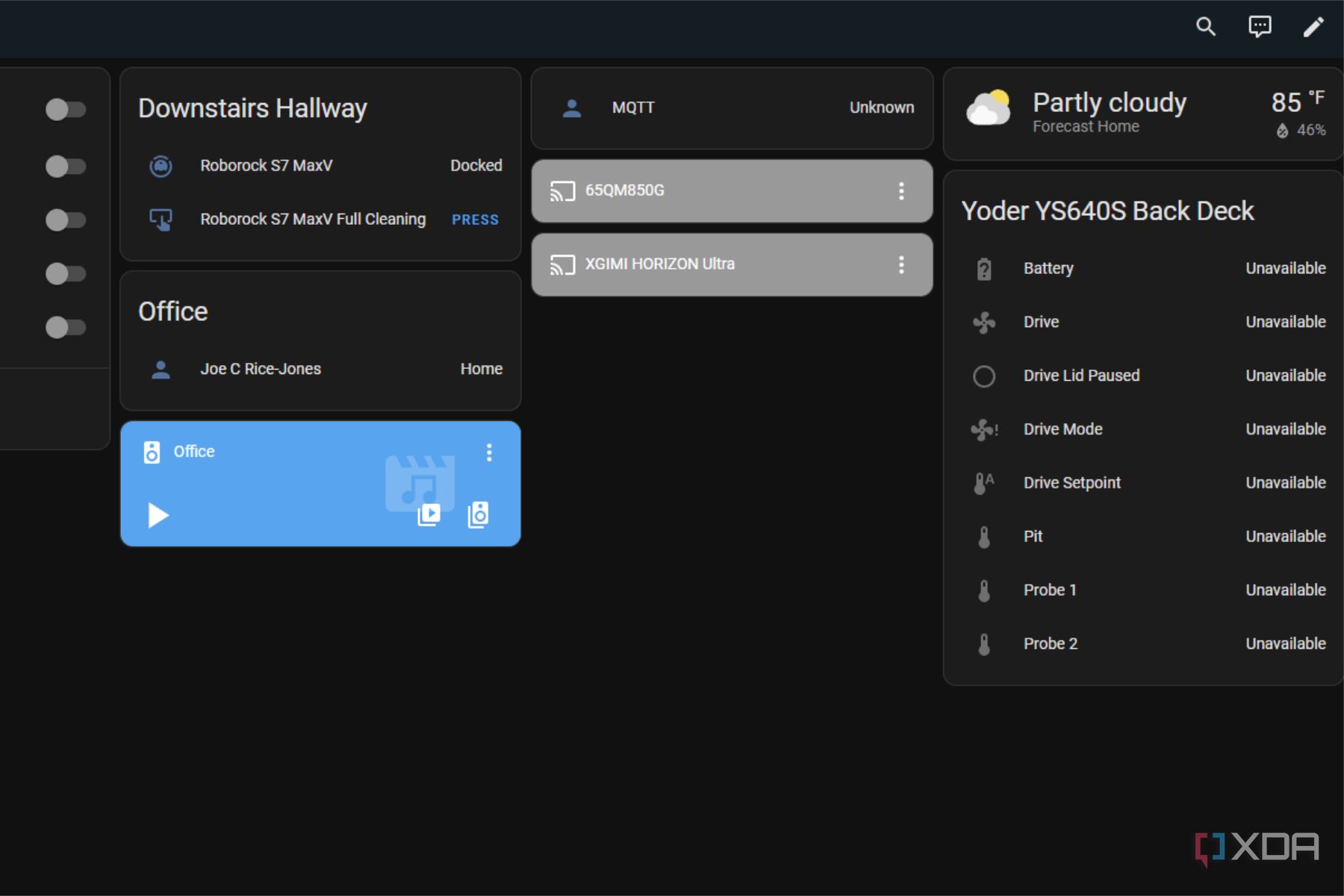The image size is (1344, 896).
Task: Click the Drive fan icon
Action: point(984,323)
